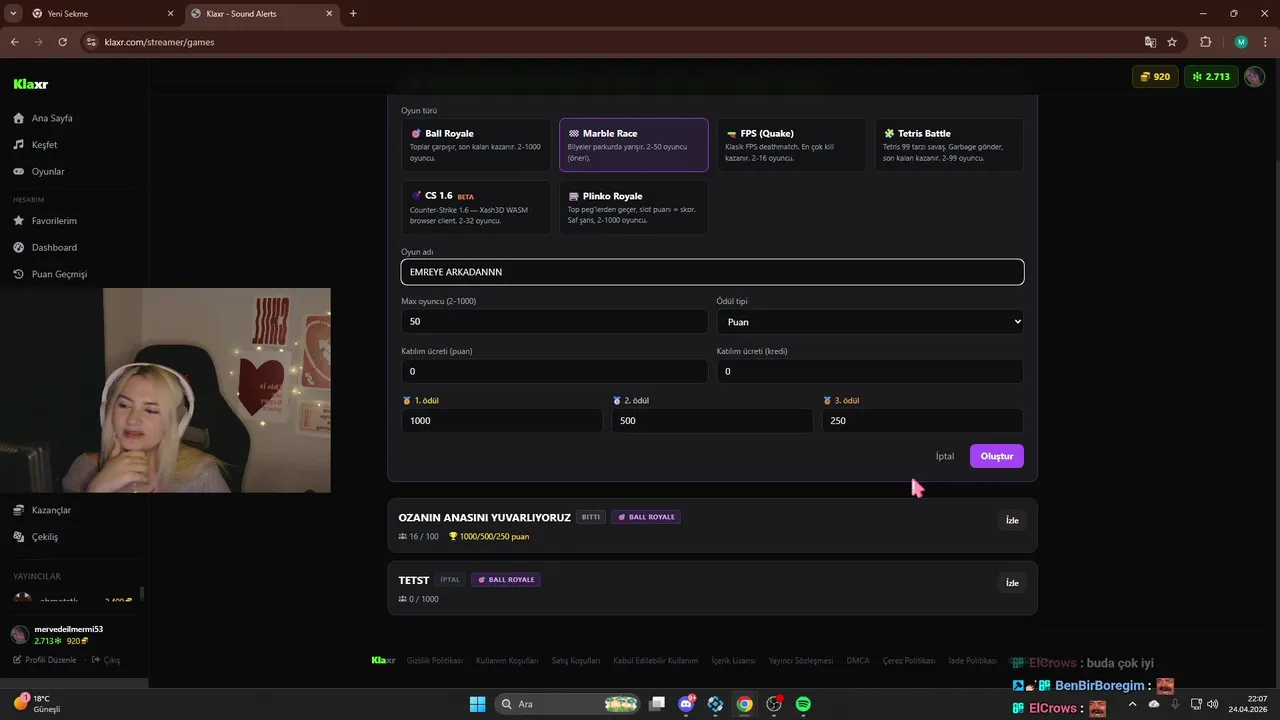Bookmark this page with the star icon
Image resolution: width=1280 pixels, height=720 pixels.
coord(1172,42)
